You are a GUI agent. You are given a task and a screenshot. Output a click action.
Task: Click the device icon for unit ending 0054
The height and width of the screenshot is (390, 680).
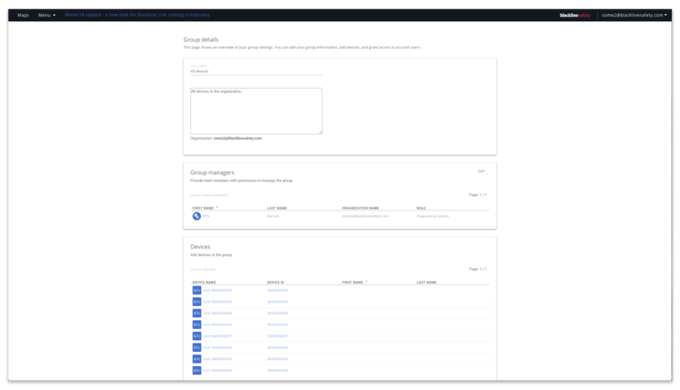click(x=197, y=324)
